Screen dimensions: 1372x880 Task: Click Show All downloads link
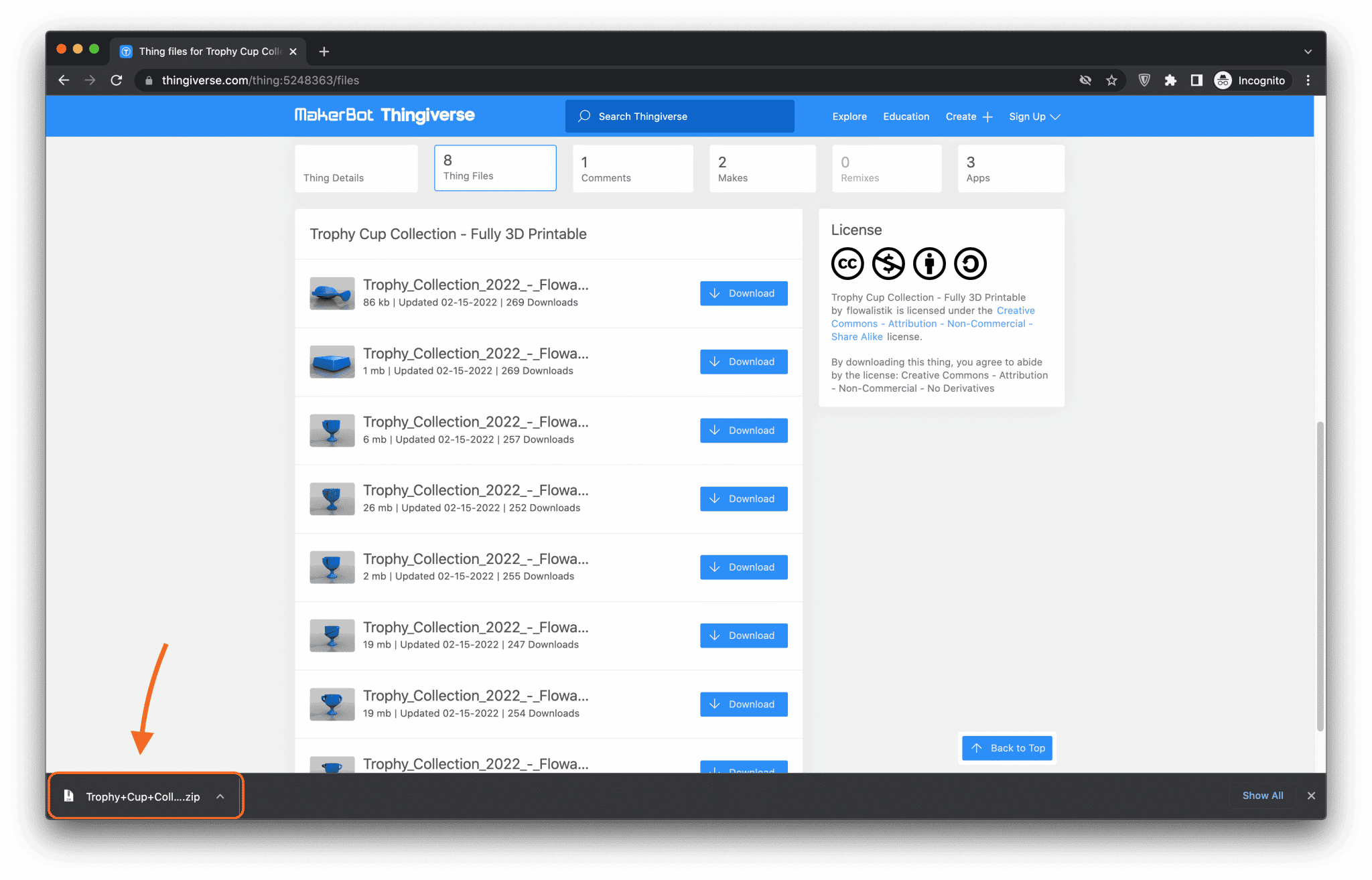pyautogui.click(x=1263, y=795)
